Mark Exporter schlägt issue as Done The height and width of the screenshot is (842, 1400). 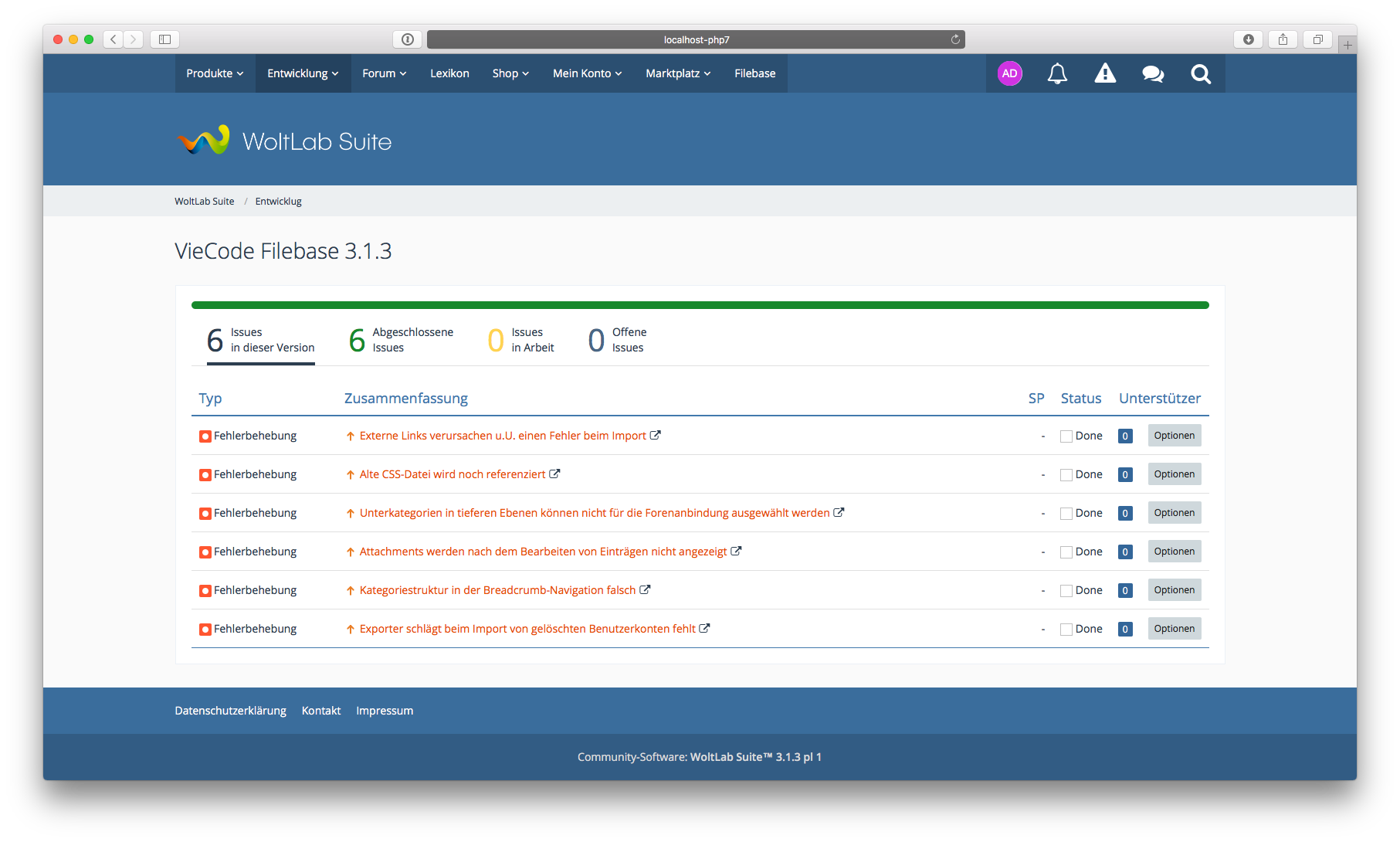tap(1066, 630)
